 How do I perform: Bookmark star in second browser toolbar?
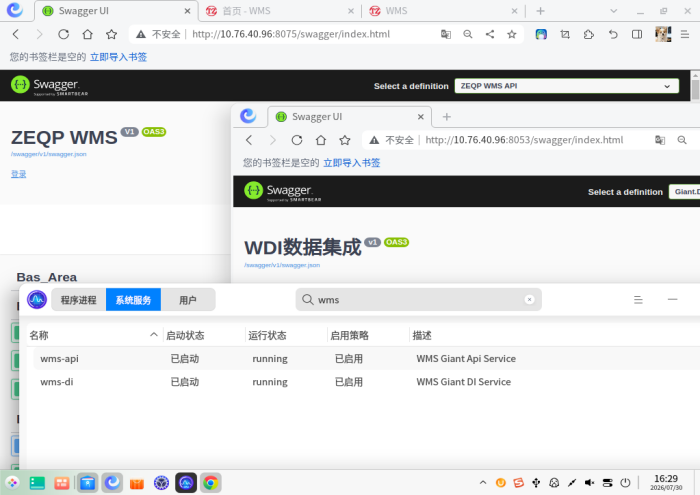pyautogui.click(x=345, y=140)
